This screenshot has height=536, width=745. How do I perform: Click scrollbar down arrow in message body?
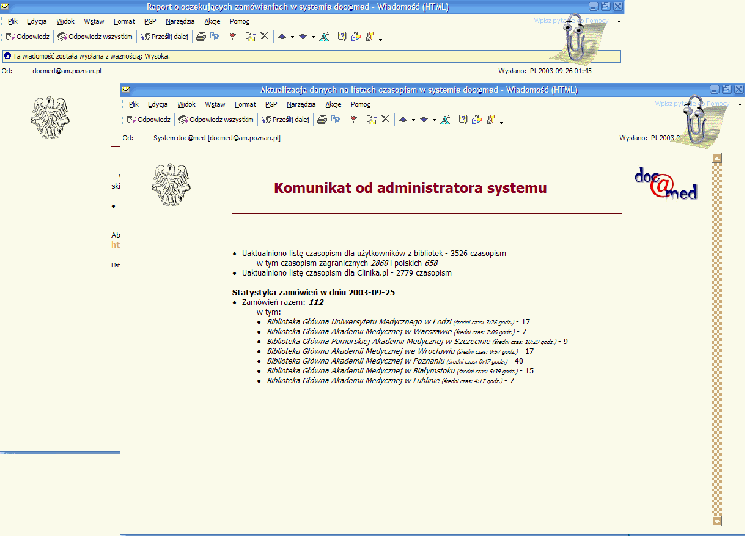[x=716, y=520]
